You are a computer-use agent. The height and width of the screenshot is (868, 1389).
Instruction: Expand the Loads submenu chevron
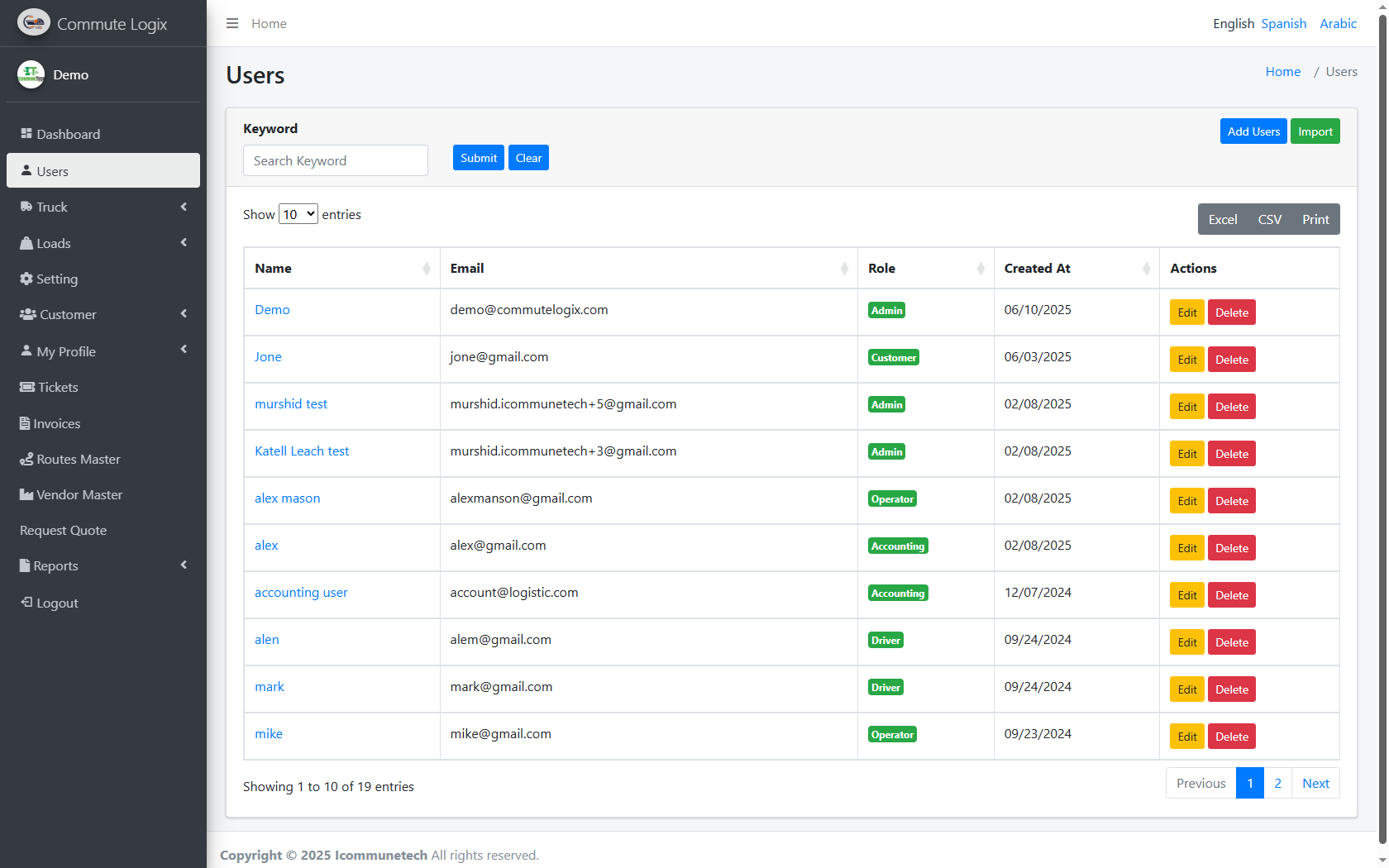[183, 242]
